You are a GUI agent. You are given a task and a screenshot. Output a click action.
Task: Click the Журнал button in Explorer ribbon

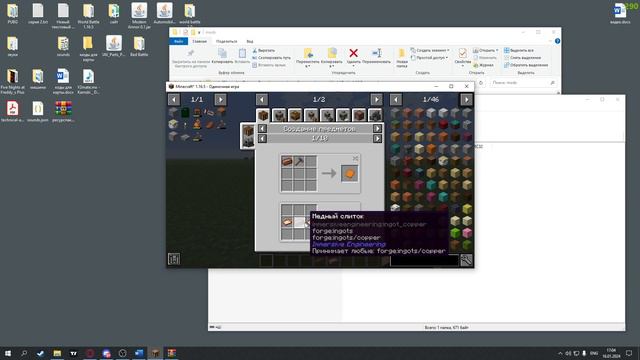coord(483,65)
